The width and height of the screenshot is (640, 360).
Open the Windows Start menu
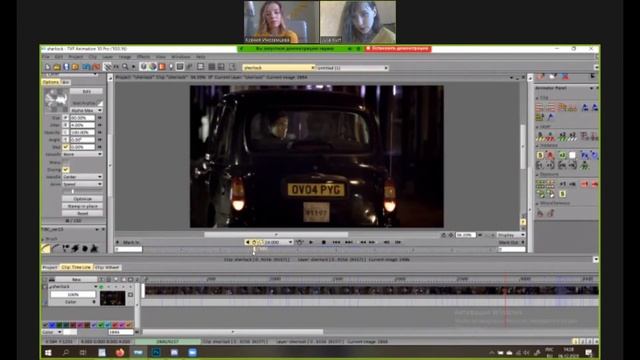[48, 352]
